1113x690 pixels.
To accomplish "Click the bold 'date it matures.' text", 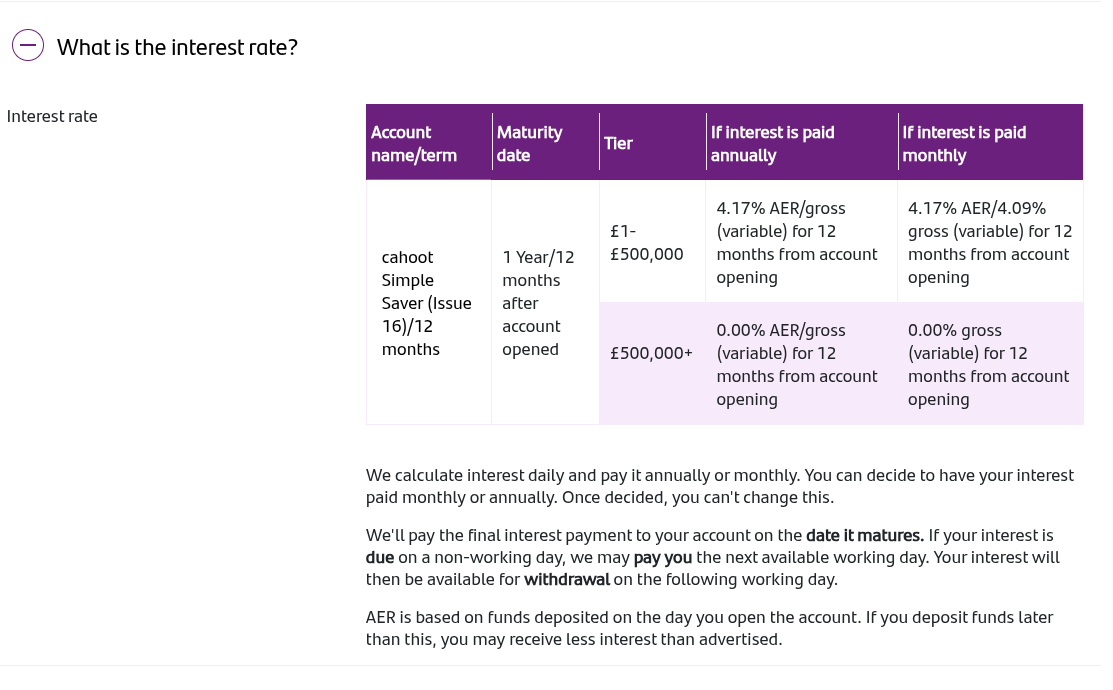I will point(865,535).
